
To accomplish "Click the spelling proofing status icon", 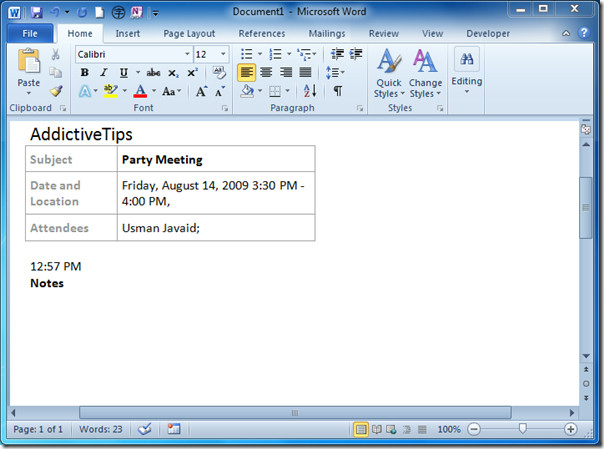I will 145,429.
